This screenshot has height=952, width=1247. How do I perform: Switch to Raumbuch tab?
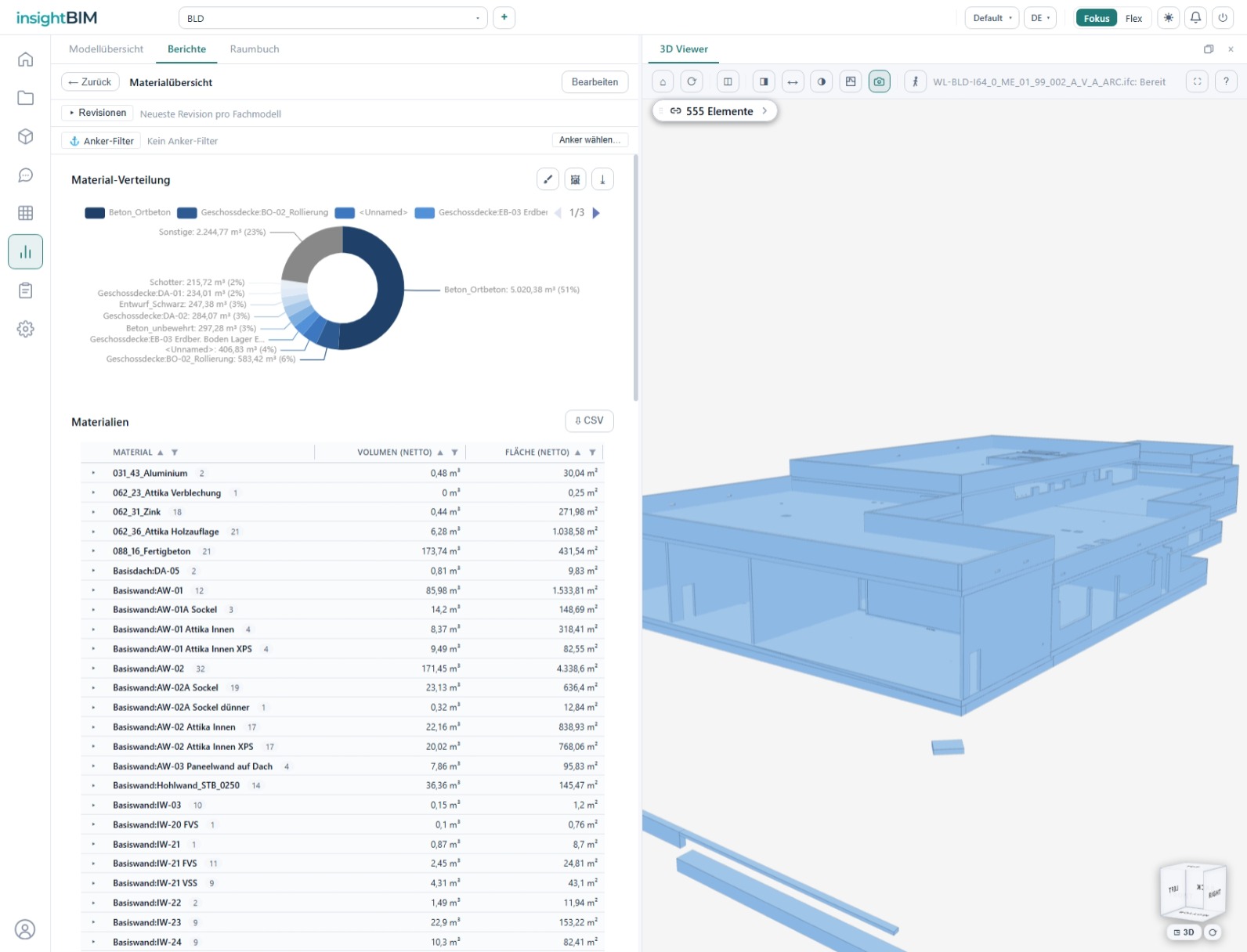point(255,49)
